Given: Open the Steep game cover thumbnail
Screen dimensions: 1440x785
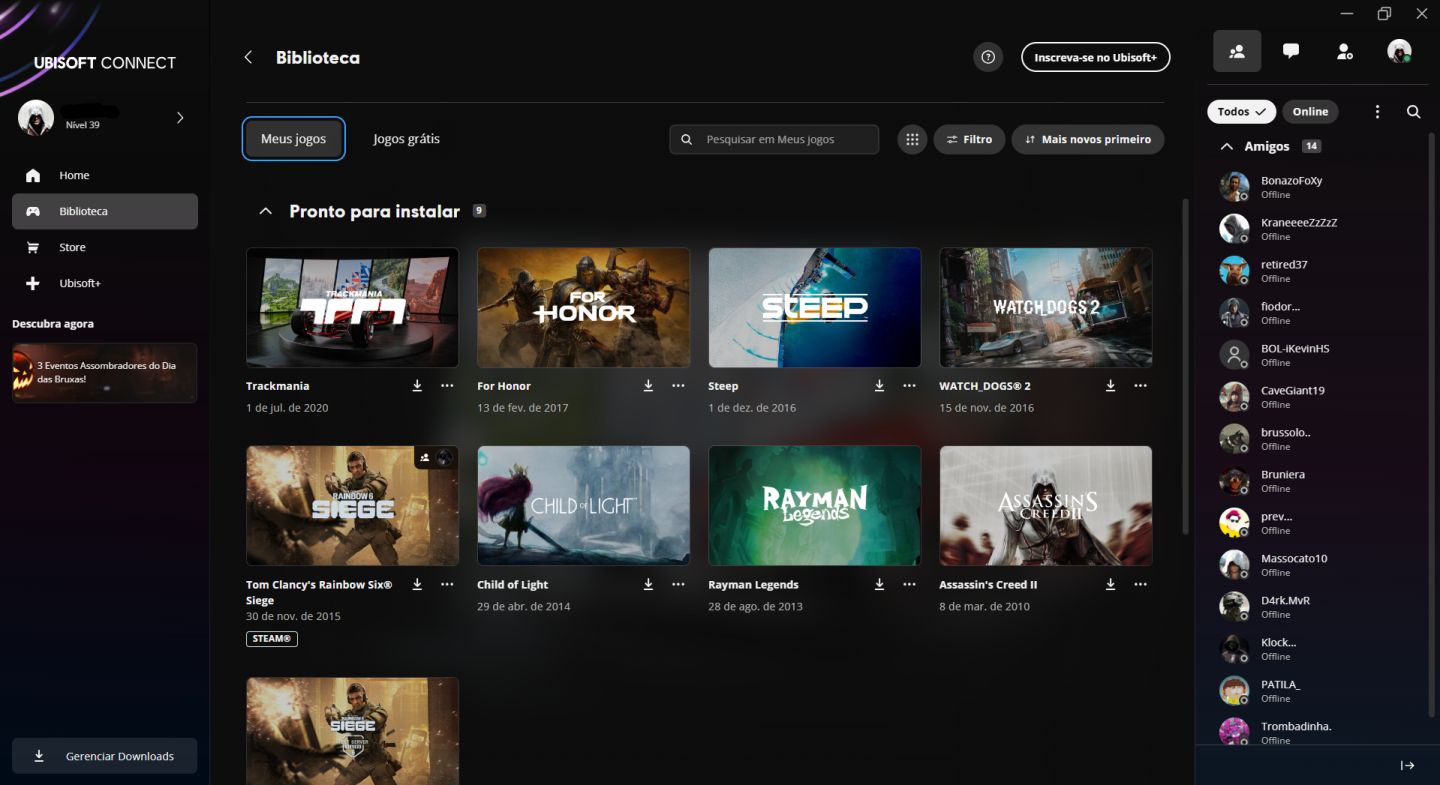Looking at the screenshot, I should point(815,308).
